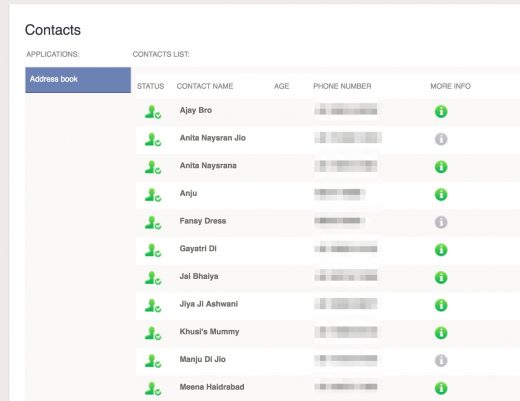
Task: Click the AGE column header
Action: pos(282,86)
